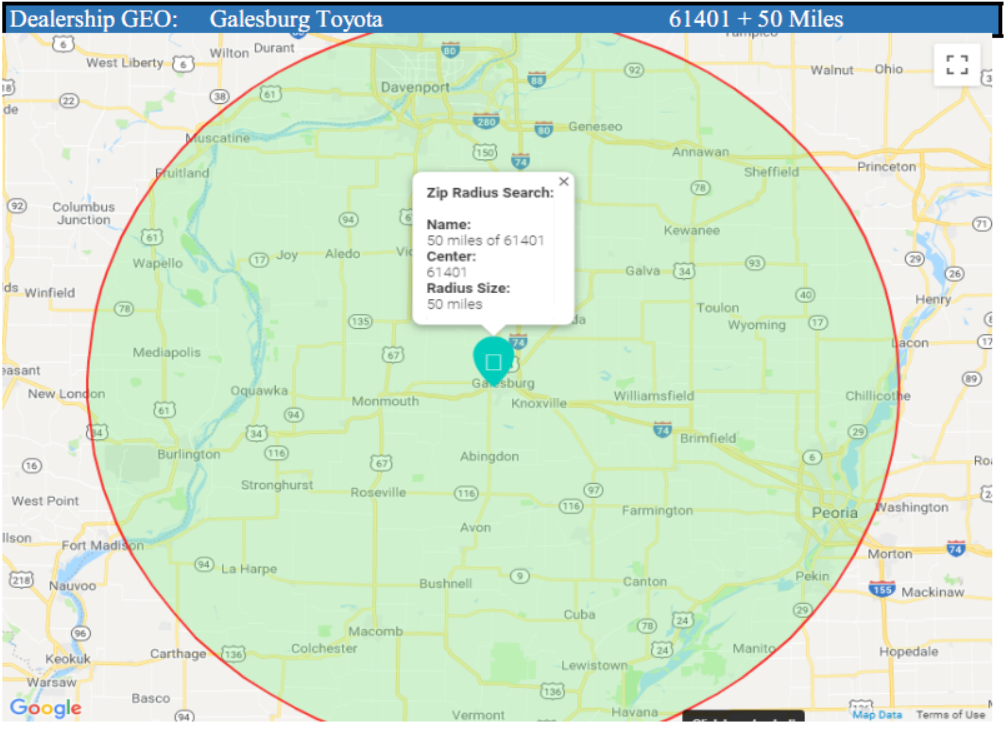The width and height of the screenshot is (1005, 733).
Task: Click the Morton town label
Action: click(890, 554)
